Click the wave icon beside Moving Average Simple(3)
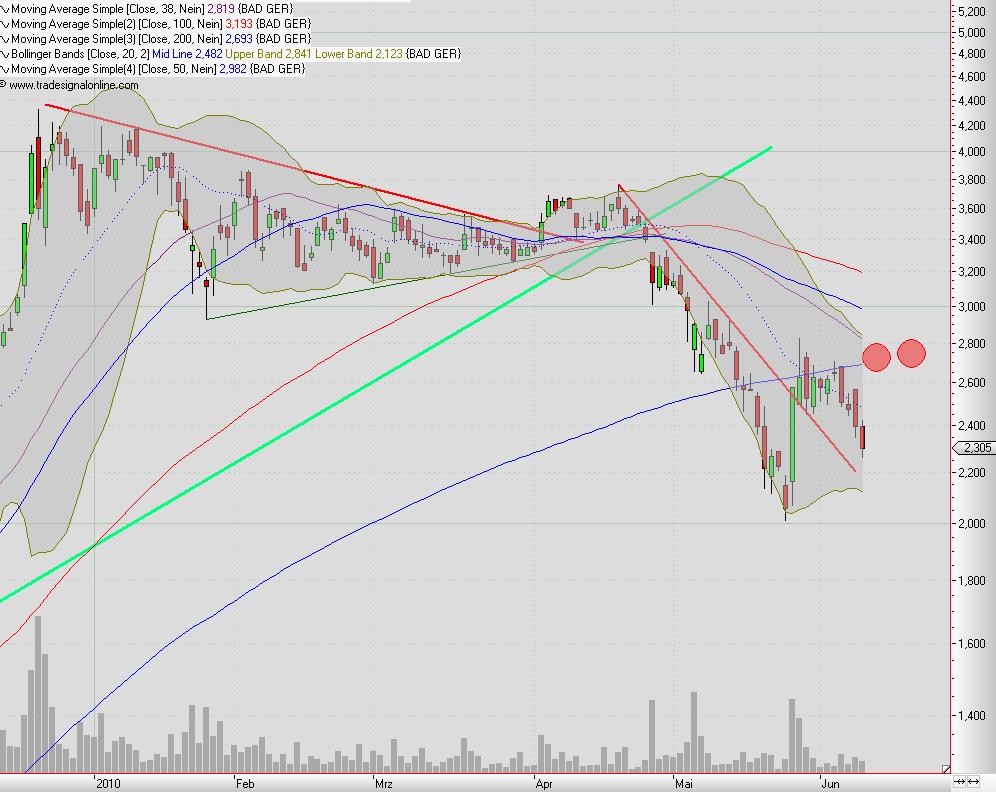The height and width of the screenshot is (792, 996). pos(5,39)
